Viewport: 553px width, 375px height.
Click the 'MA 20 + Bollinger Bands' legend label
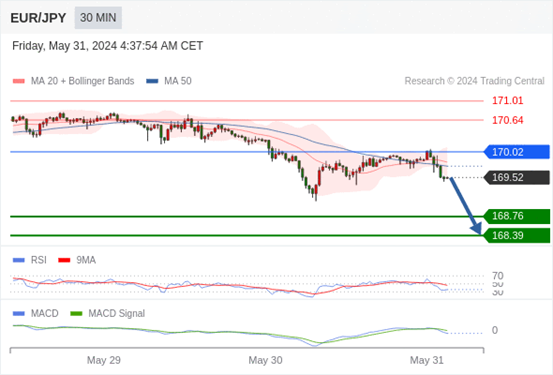pyautogui.click(x=83, y=81)
